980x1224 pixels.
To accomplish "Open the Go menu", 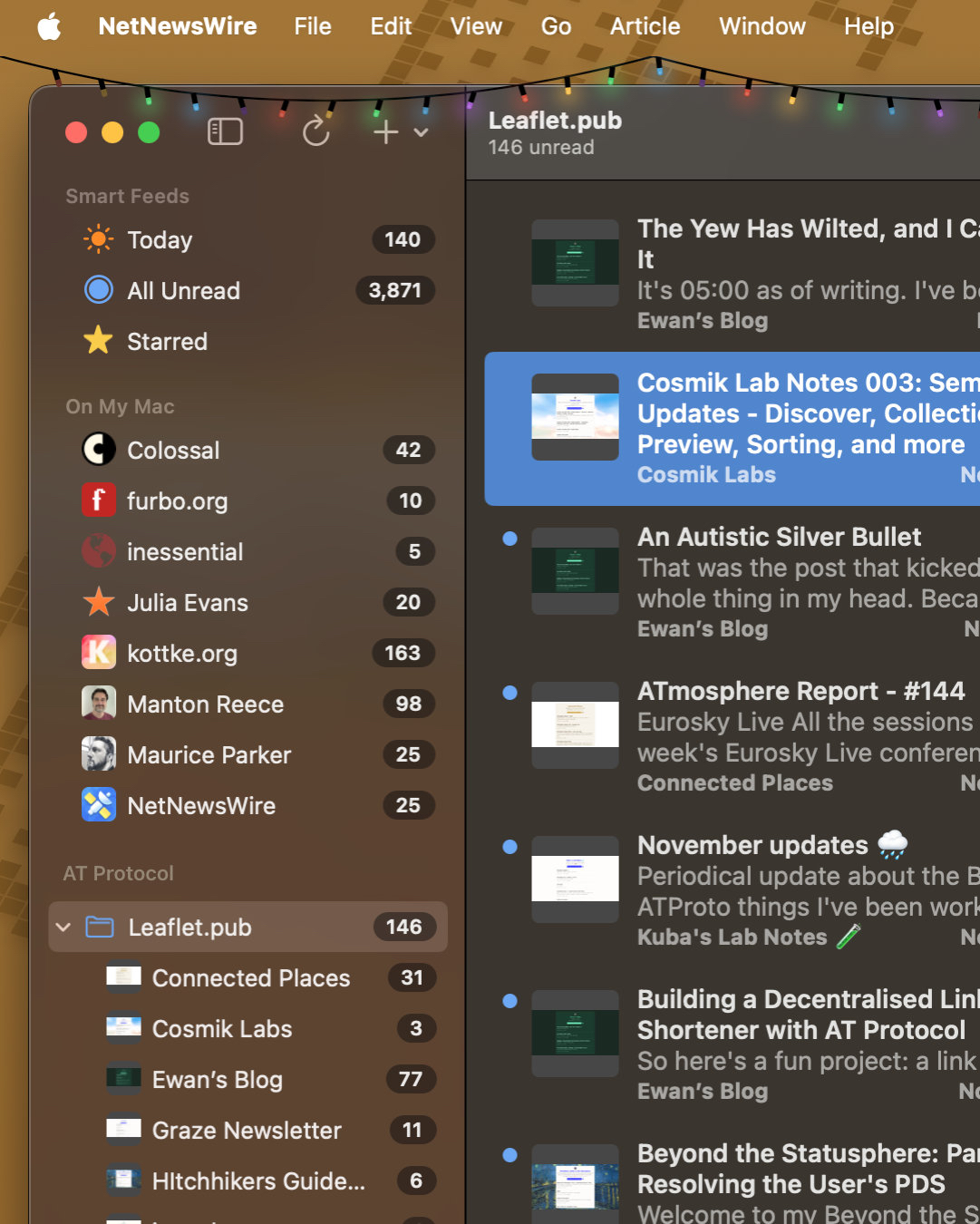I will pyautogui.click(x=556, y=26).
